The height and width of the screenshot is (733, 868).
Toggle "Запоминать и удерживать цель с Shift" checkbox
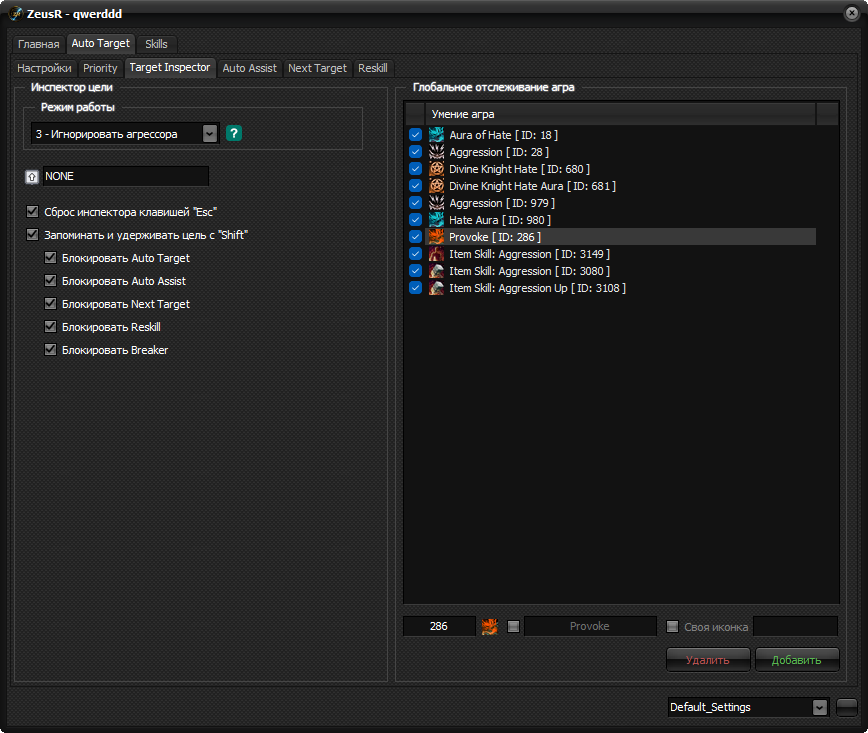tap(33, 235)
